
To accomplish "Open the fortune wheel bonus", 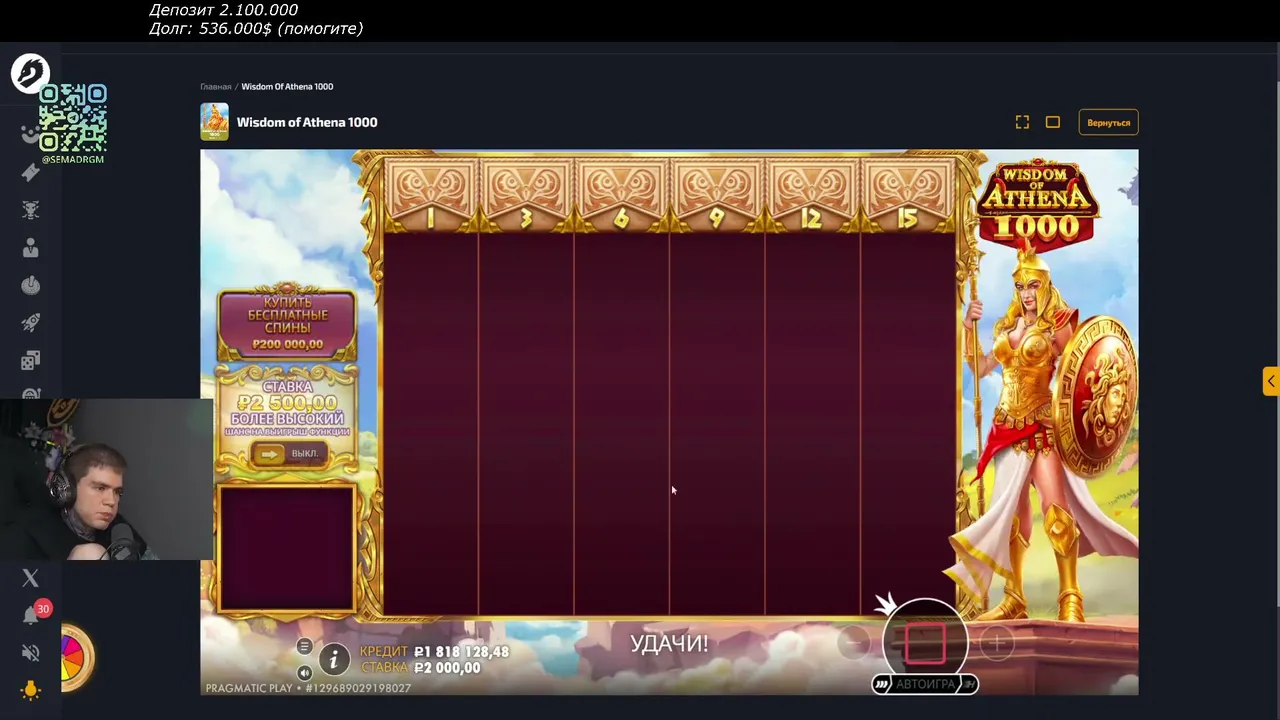I will click(75, 658).
